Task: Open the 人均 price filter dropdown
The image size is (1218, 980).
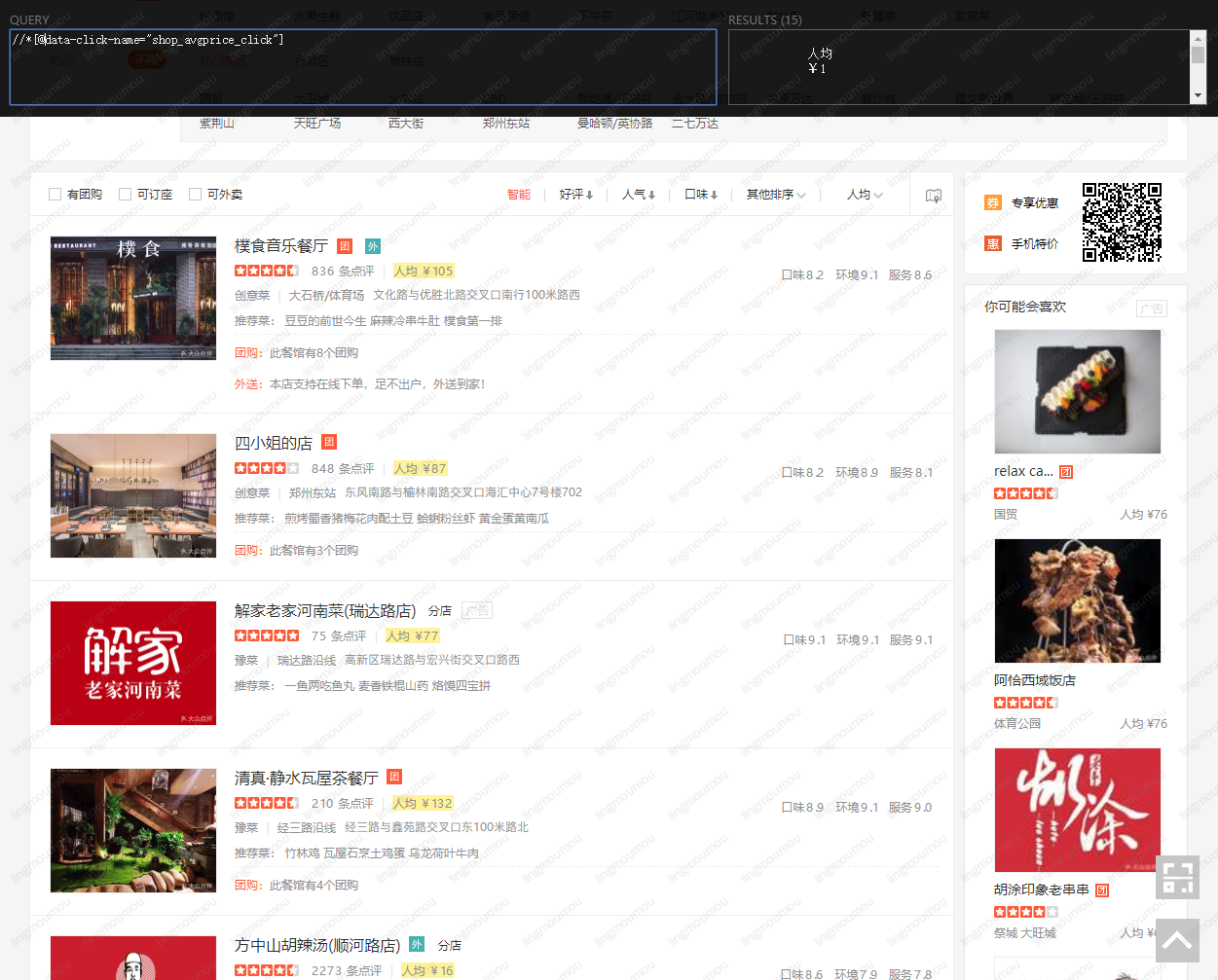Action: click(865, 195)
